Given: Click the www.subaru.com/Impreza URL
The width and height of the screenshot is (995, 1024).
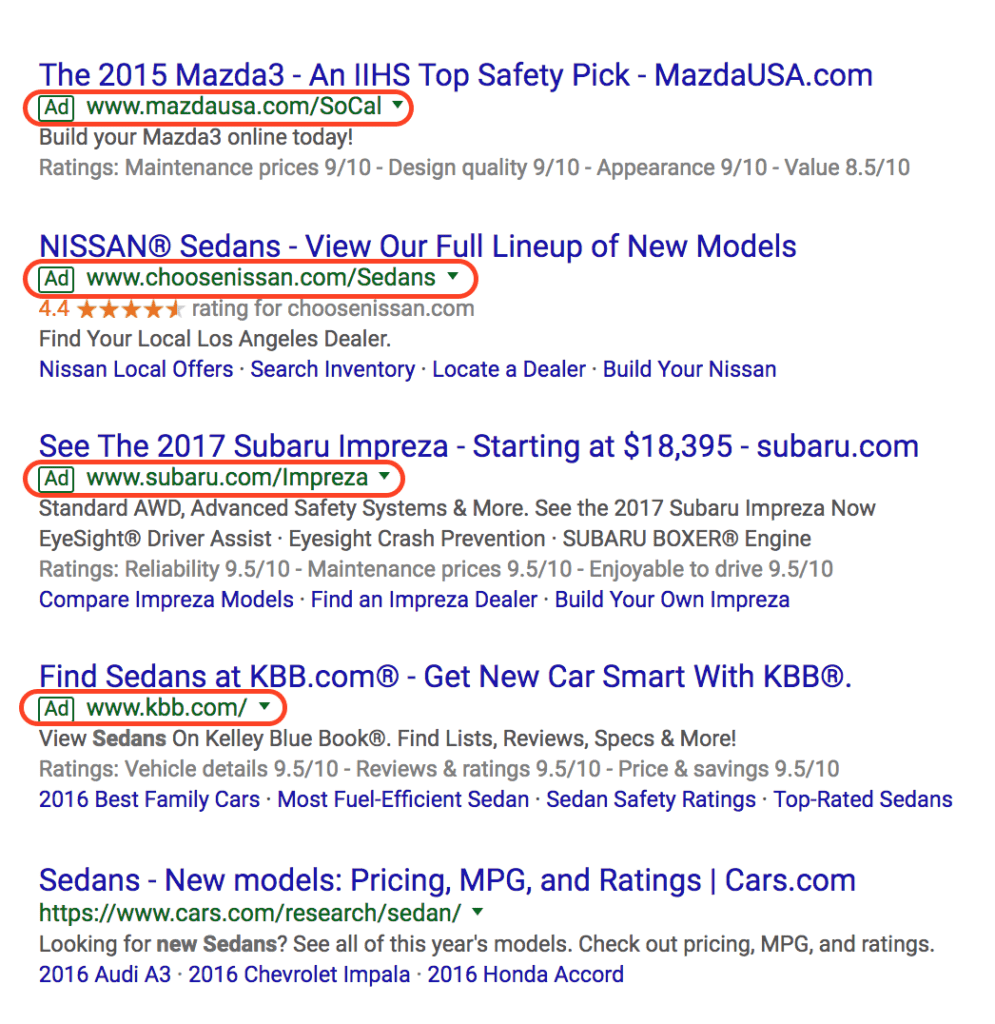Looking at the screenshot, I should pyautogui.click(x=227, y=478).
